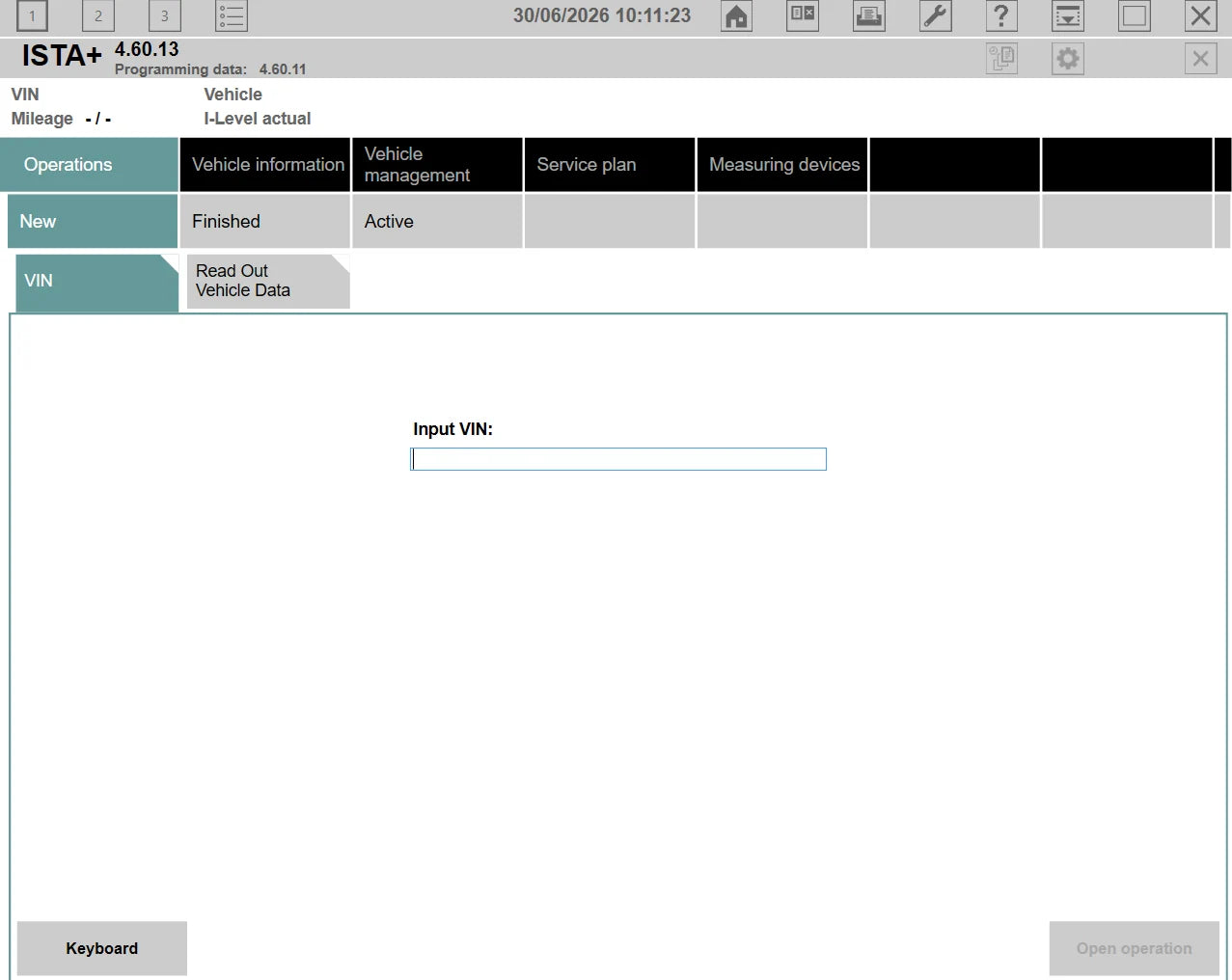Open the Service plan tab
Screen dimensions: 1232x980
(610, 165)
